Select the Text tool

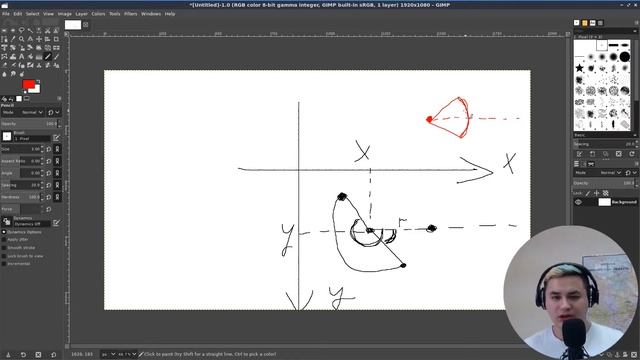[x=21, y=56]
